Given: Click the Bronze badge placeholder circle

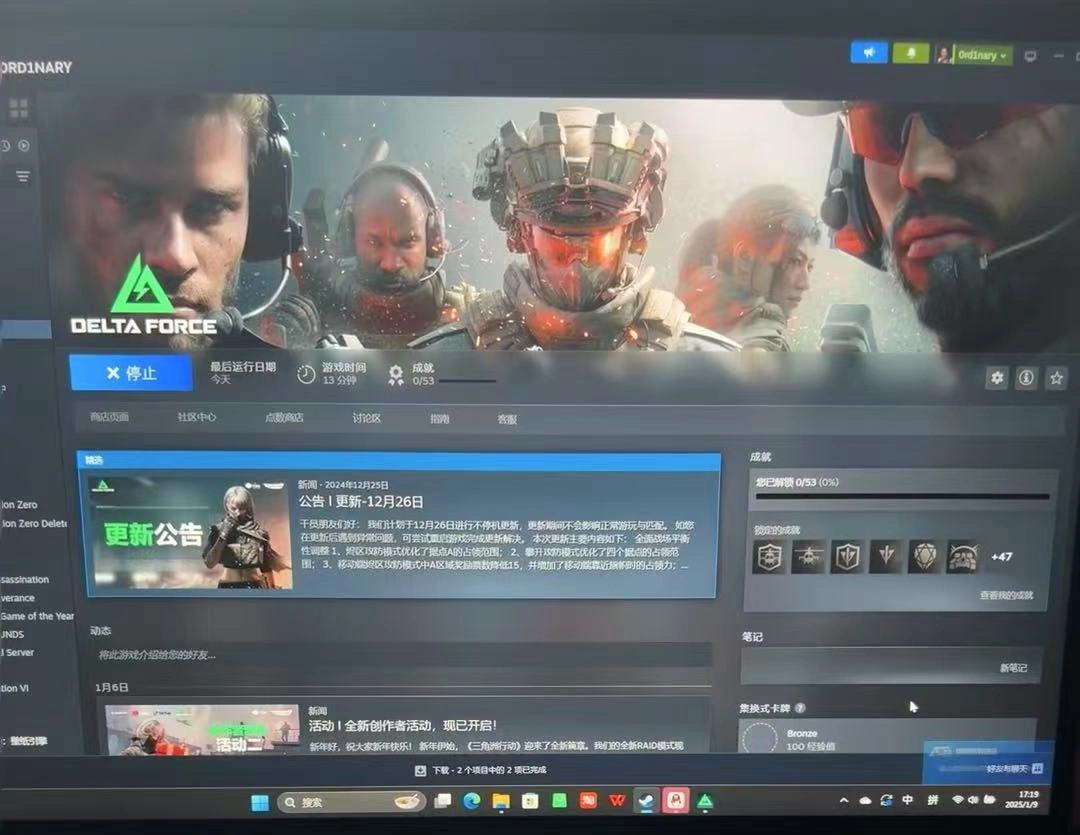Looking at the screenshot, I should coord(760,739).
